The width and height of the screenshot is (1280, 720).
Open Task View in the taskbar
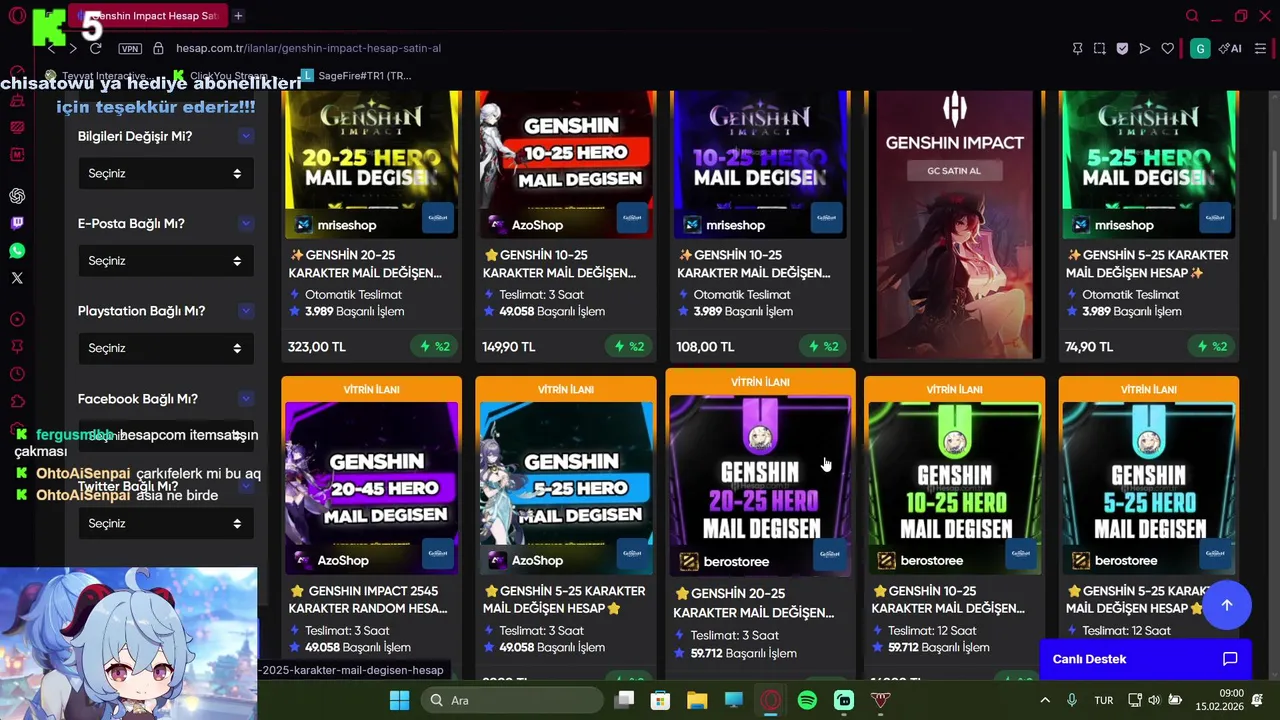624,700
